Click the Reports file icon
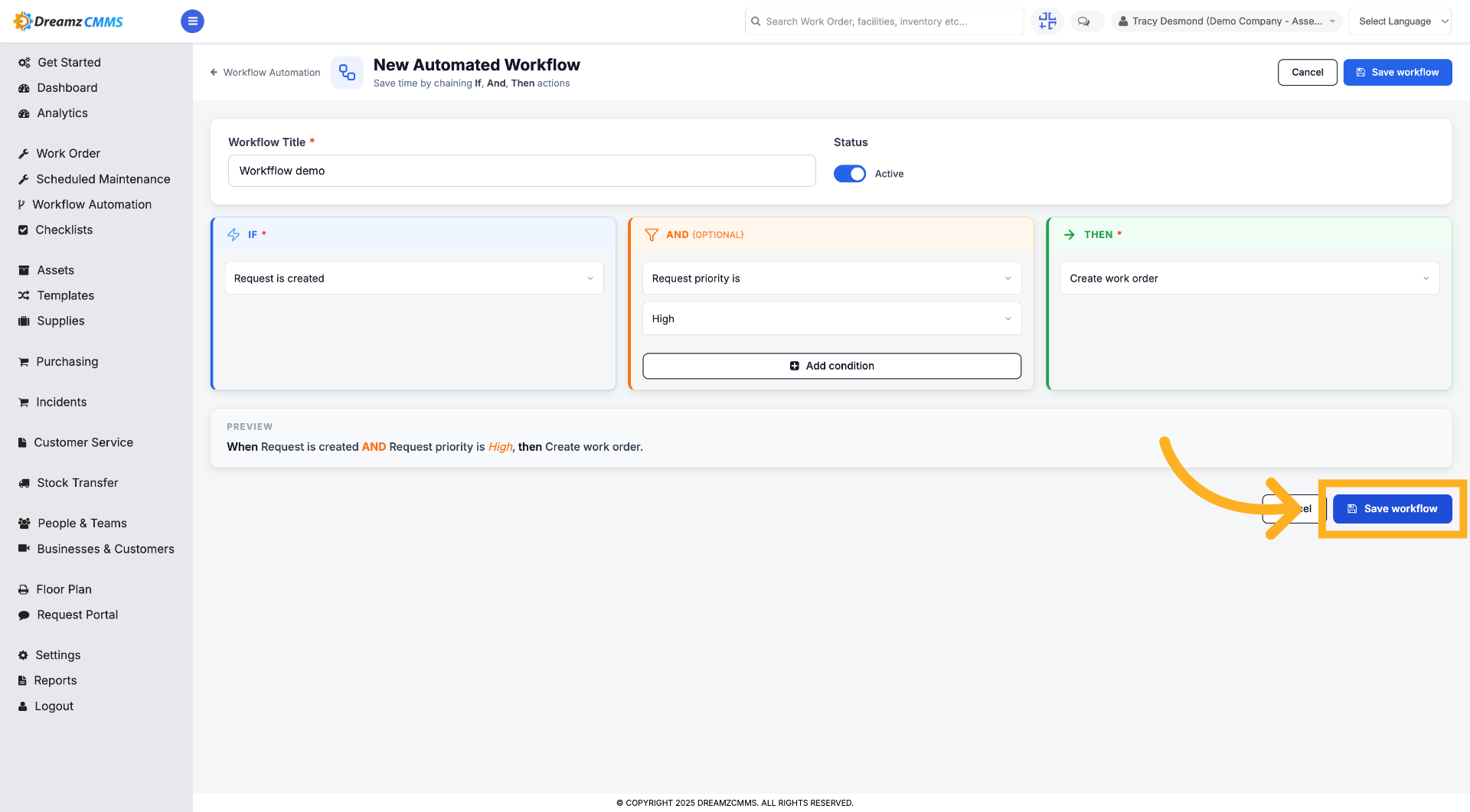 coord(22,680)
